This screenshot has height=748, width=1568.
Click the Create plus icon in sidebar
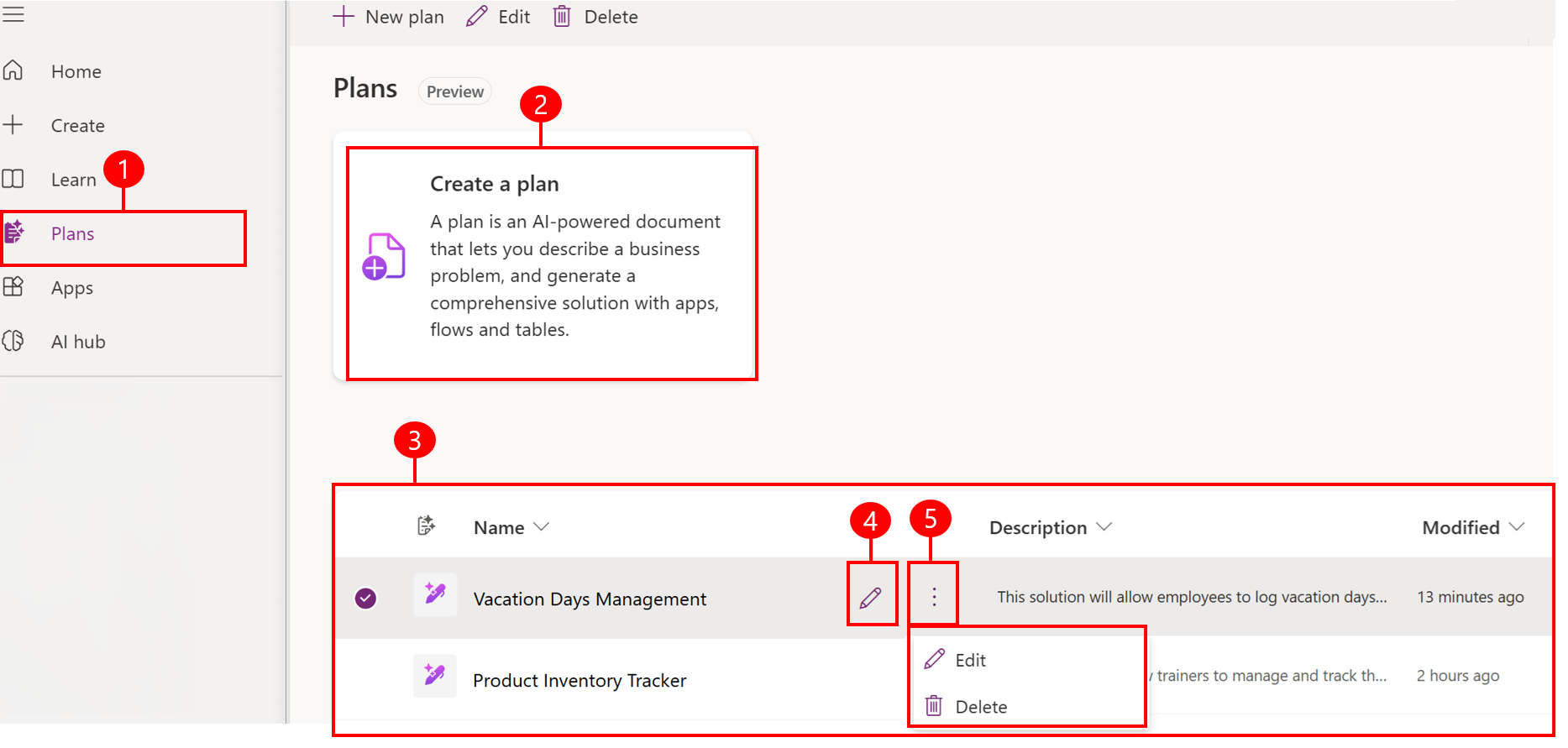tap(13, 125)
